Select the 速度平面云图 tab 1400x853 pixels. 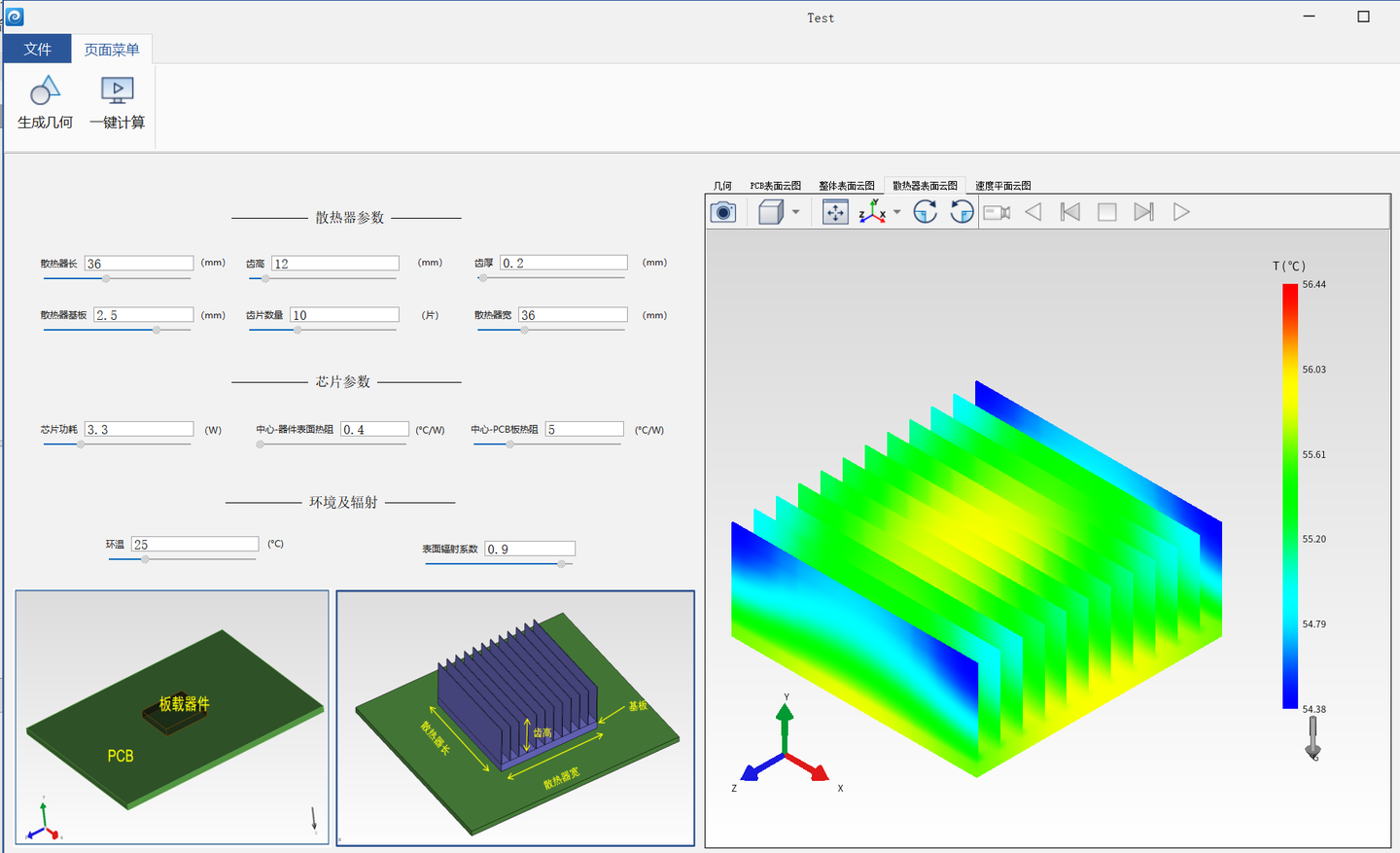(1002, 186)
